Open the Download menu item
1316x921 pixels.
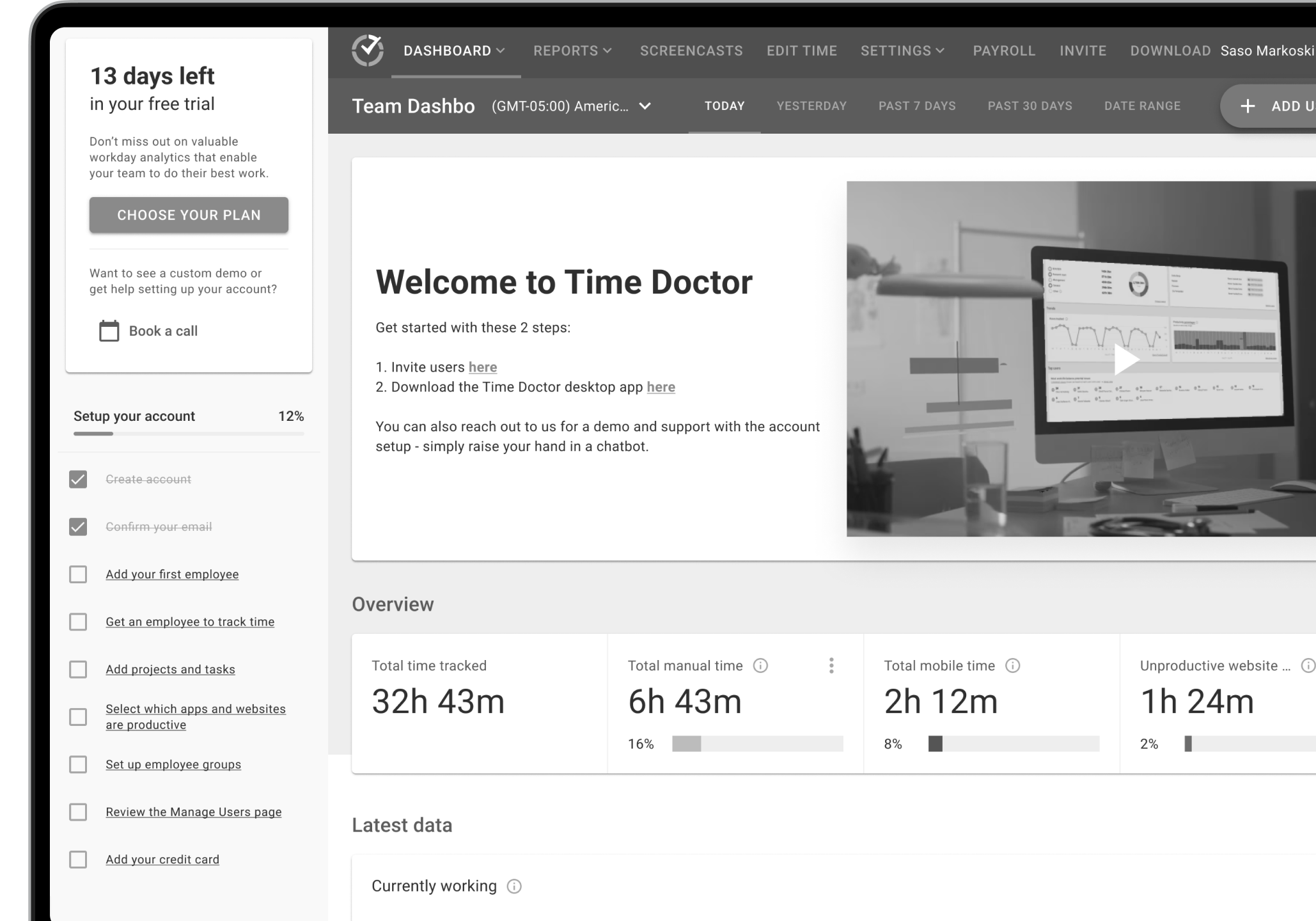click(x=1170, y=51)
